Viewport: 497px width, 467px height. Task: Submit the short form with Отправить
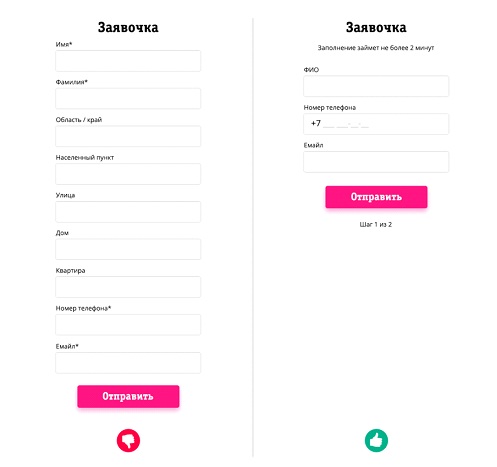[x=376, y=197]
